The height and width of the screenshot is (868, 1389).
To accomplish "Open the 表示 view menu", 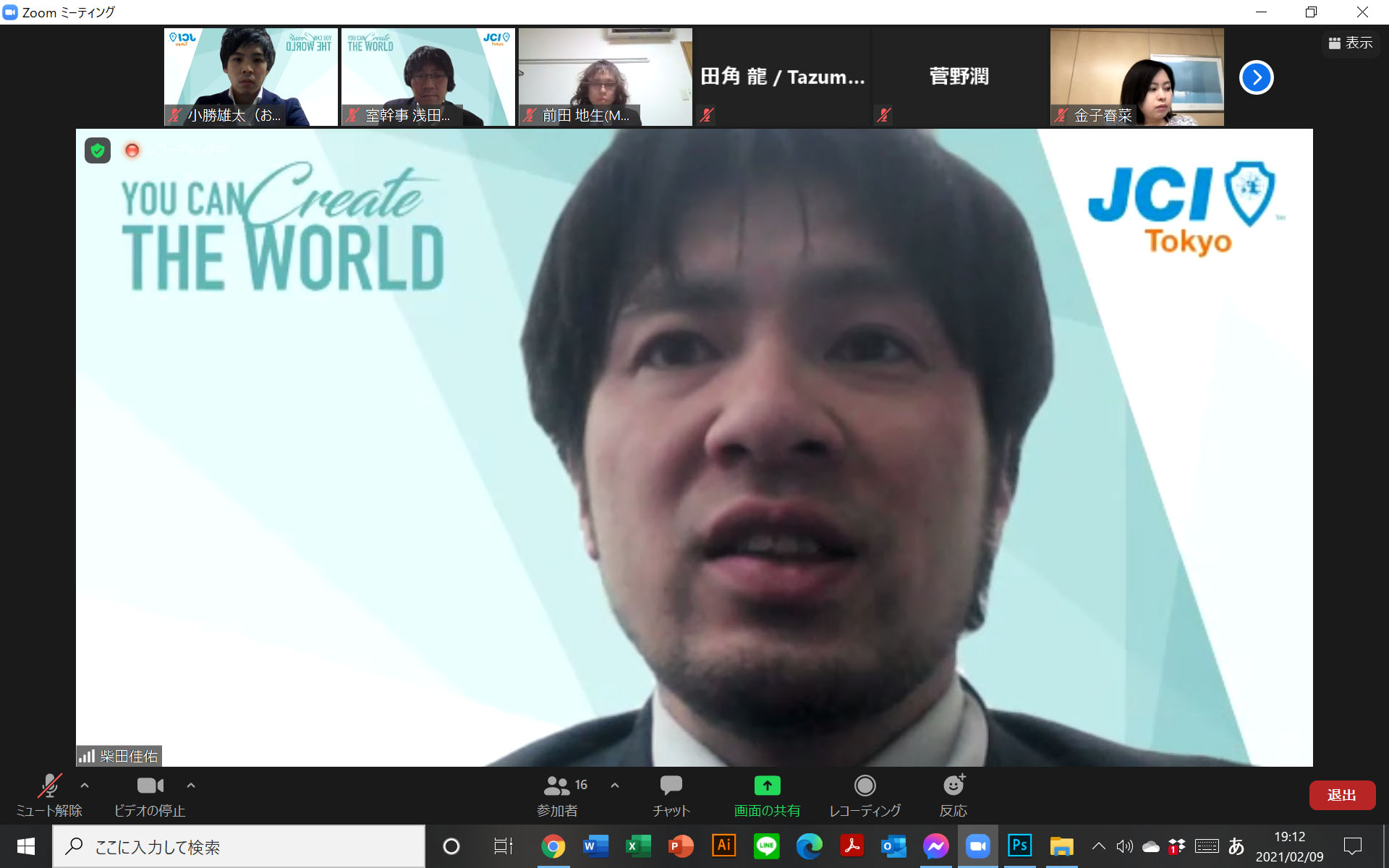I will click(1350, 43).
